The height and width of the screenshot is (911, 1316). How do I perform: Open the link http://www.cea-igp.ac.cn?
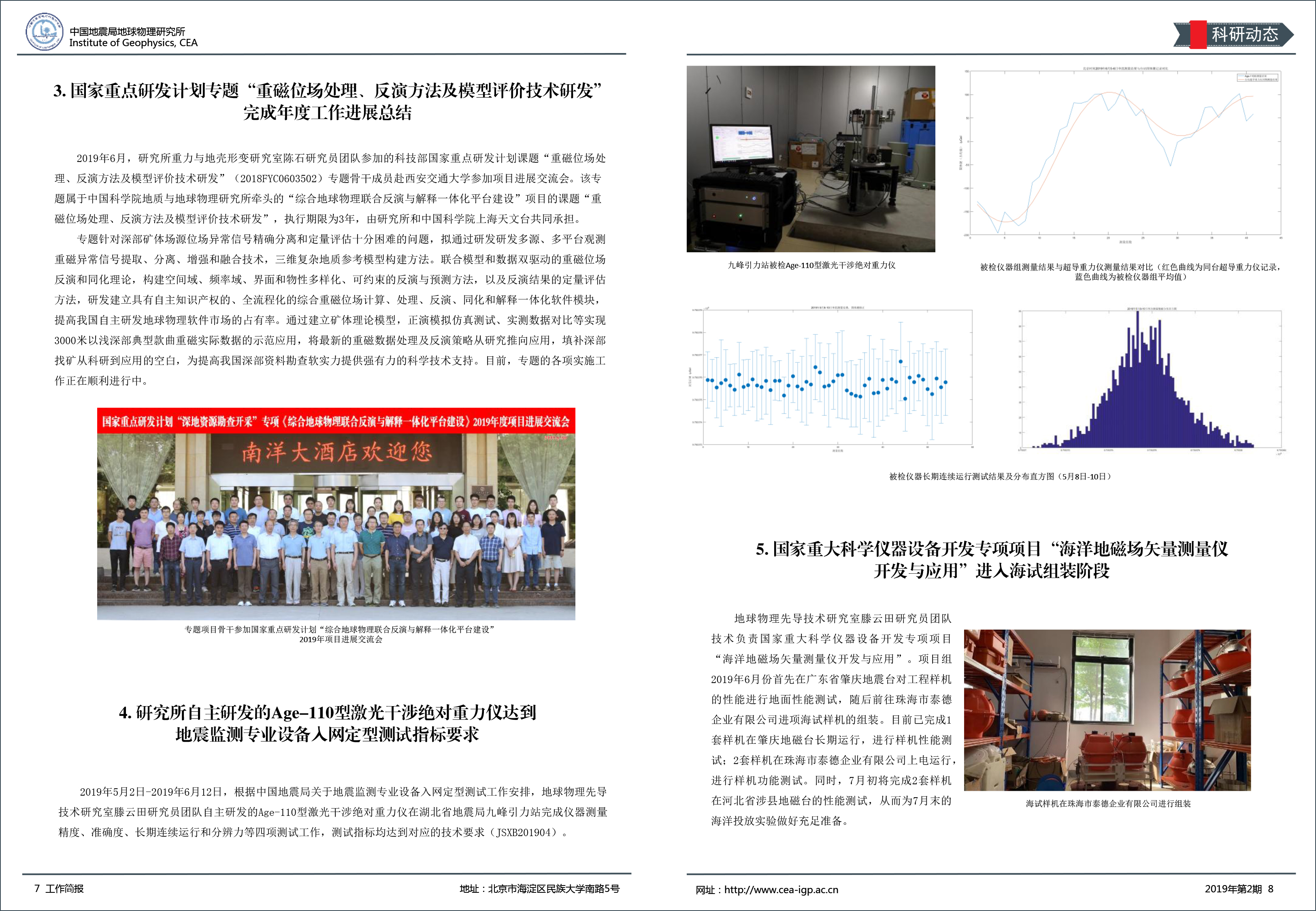781,889
